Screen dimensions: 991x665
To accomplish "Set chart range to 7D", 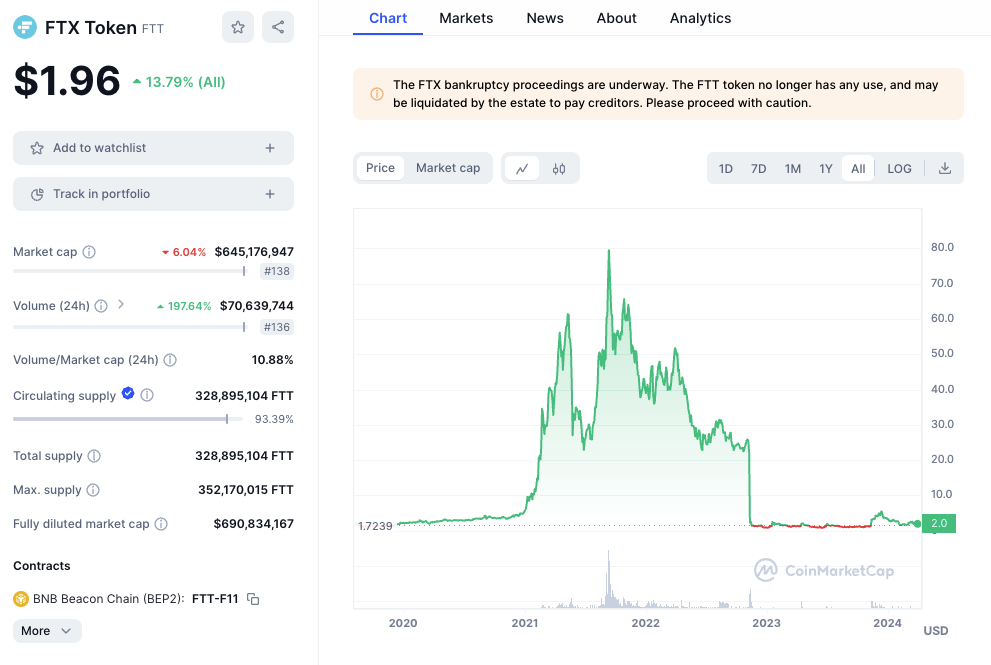I will point(758,169).
